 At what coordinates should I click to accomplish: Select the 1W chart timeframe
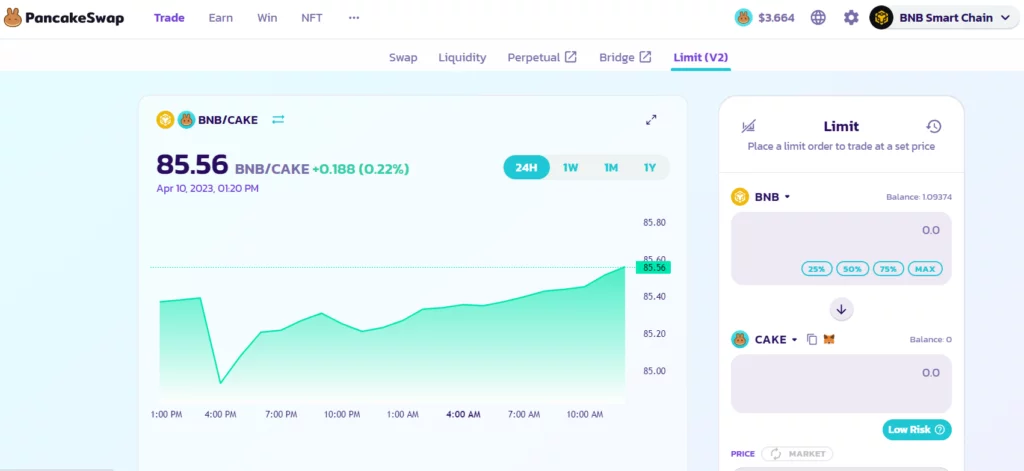(571, 168)
